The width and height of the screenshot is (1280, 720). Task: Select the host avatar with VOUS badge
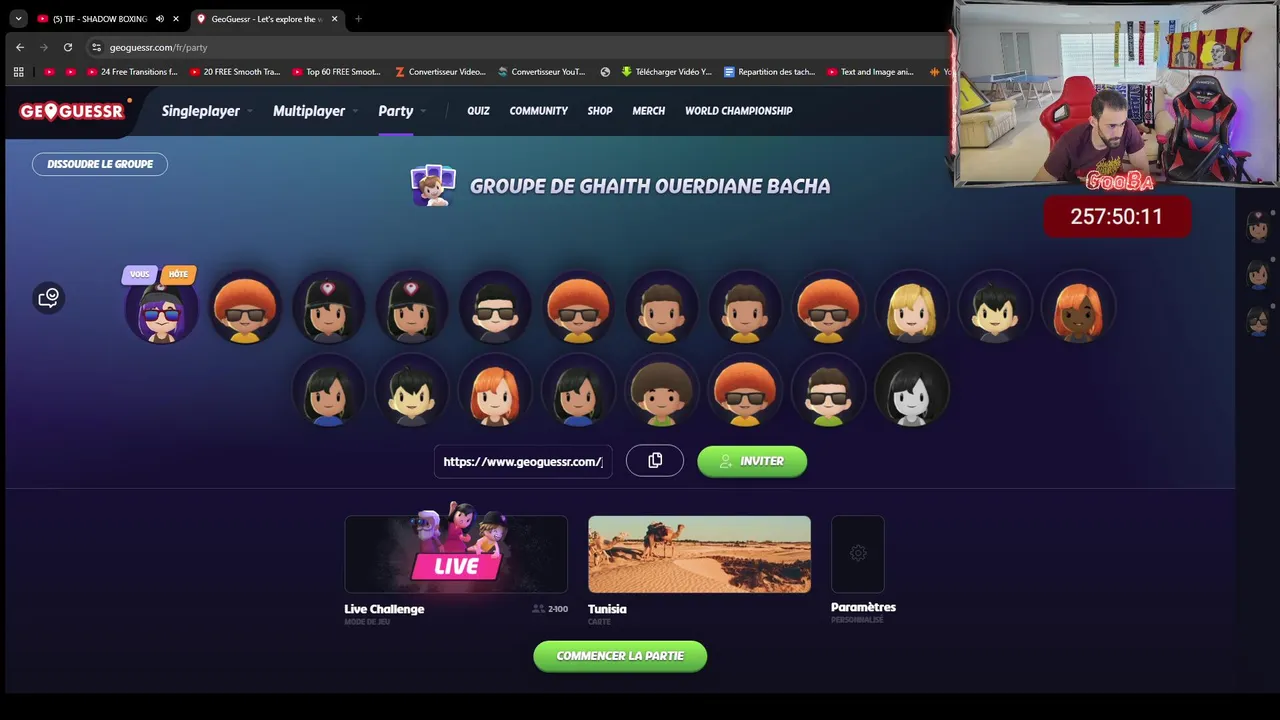click(161, 309)
